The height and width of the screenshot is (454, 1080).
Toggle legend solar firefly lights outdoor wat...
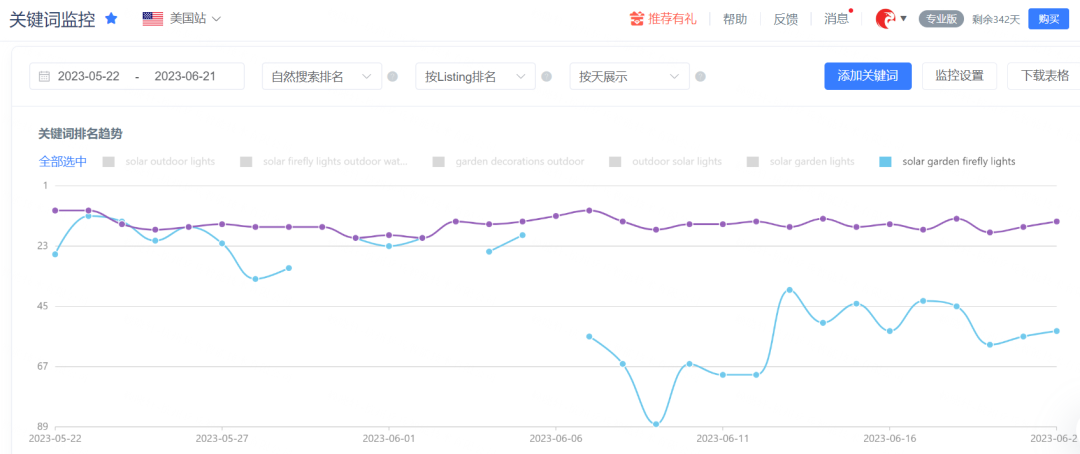pos(324,162)
